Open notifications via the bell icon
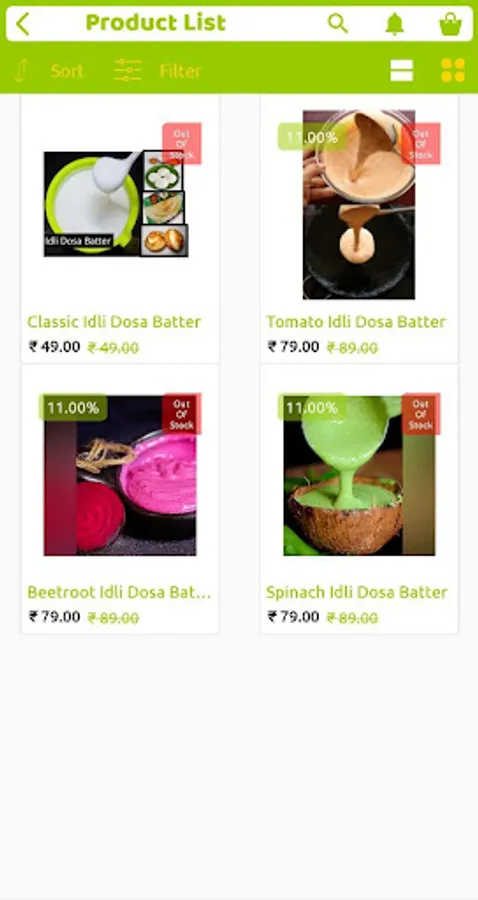The image size is (478, 900). click(394, 24)
